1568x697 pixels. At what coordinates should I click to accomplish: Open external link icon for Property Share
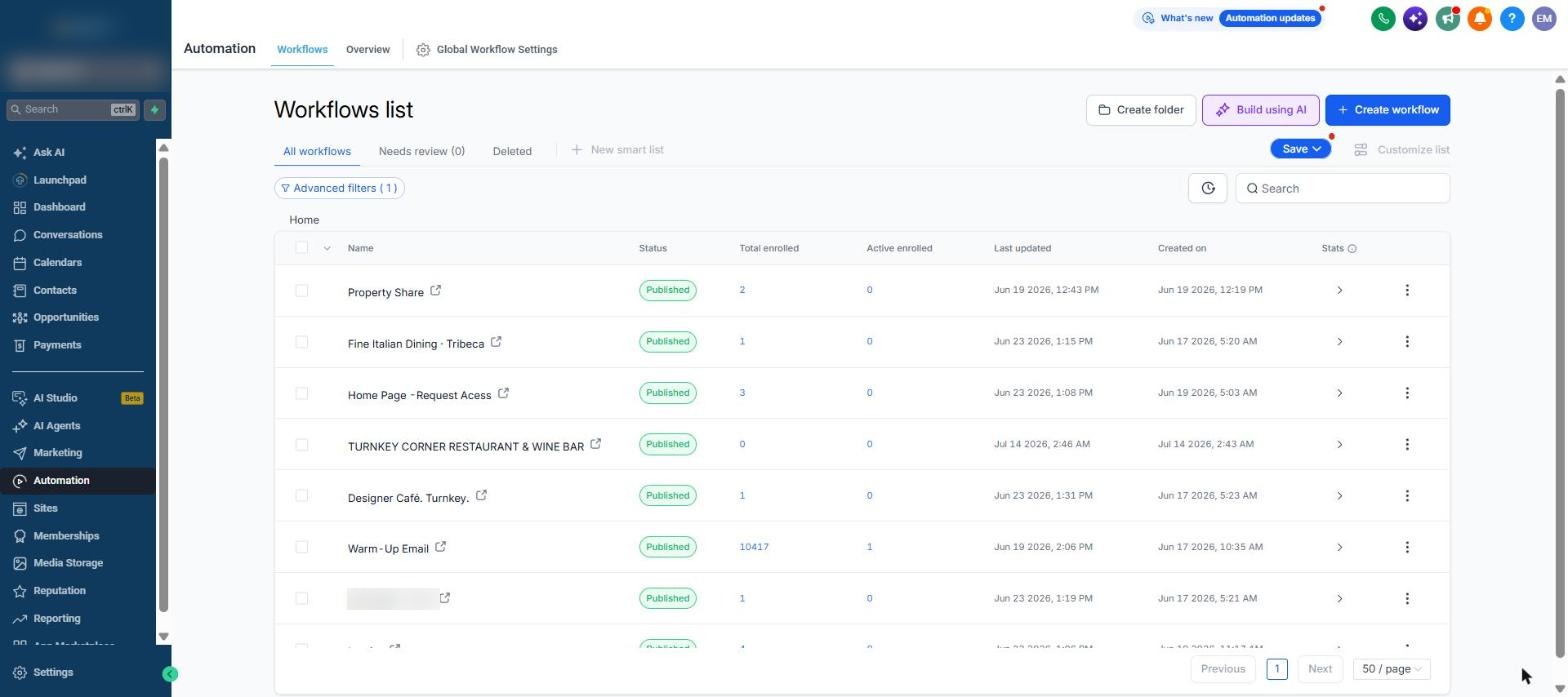[436, 291]
